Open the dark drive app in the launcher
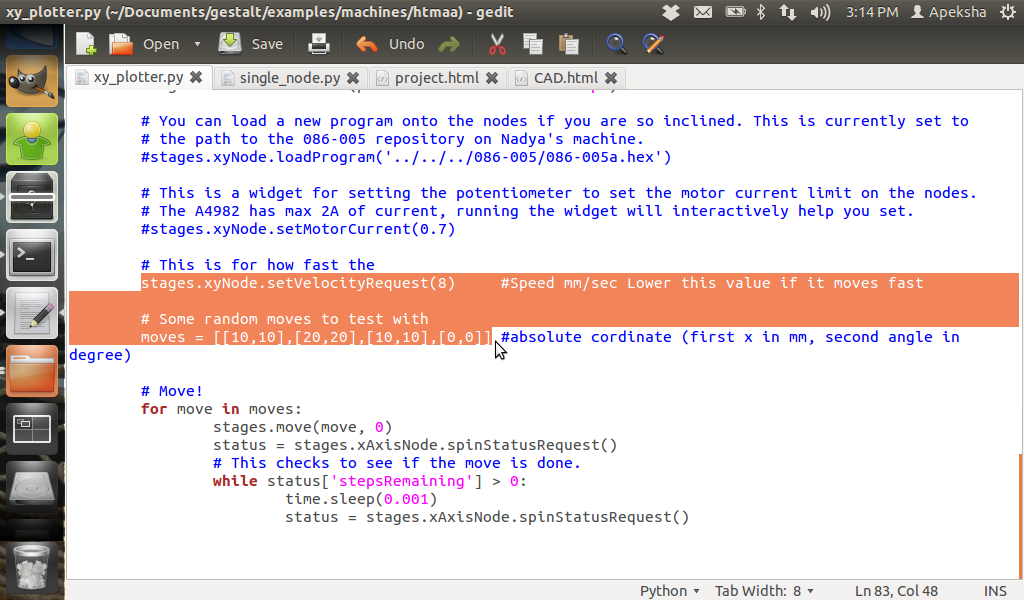Viewport: 1024px width, 600px height. point(32,197)
